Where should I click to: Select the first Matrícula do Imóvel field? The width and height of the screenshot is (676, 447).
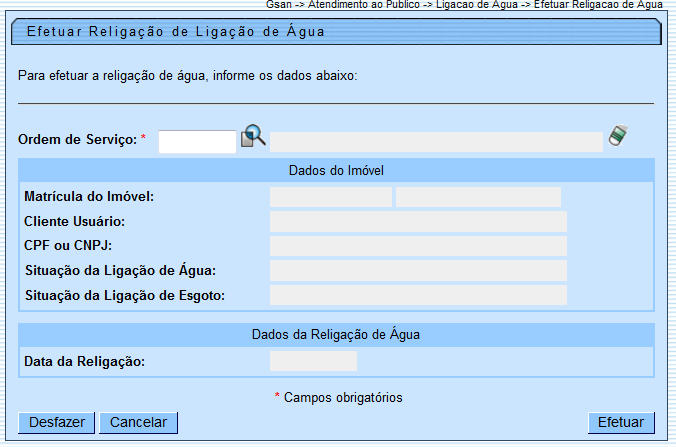click(330, 196)
